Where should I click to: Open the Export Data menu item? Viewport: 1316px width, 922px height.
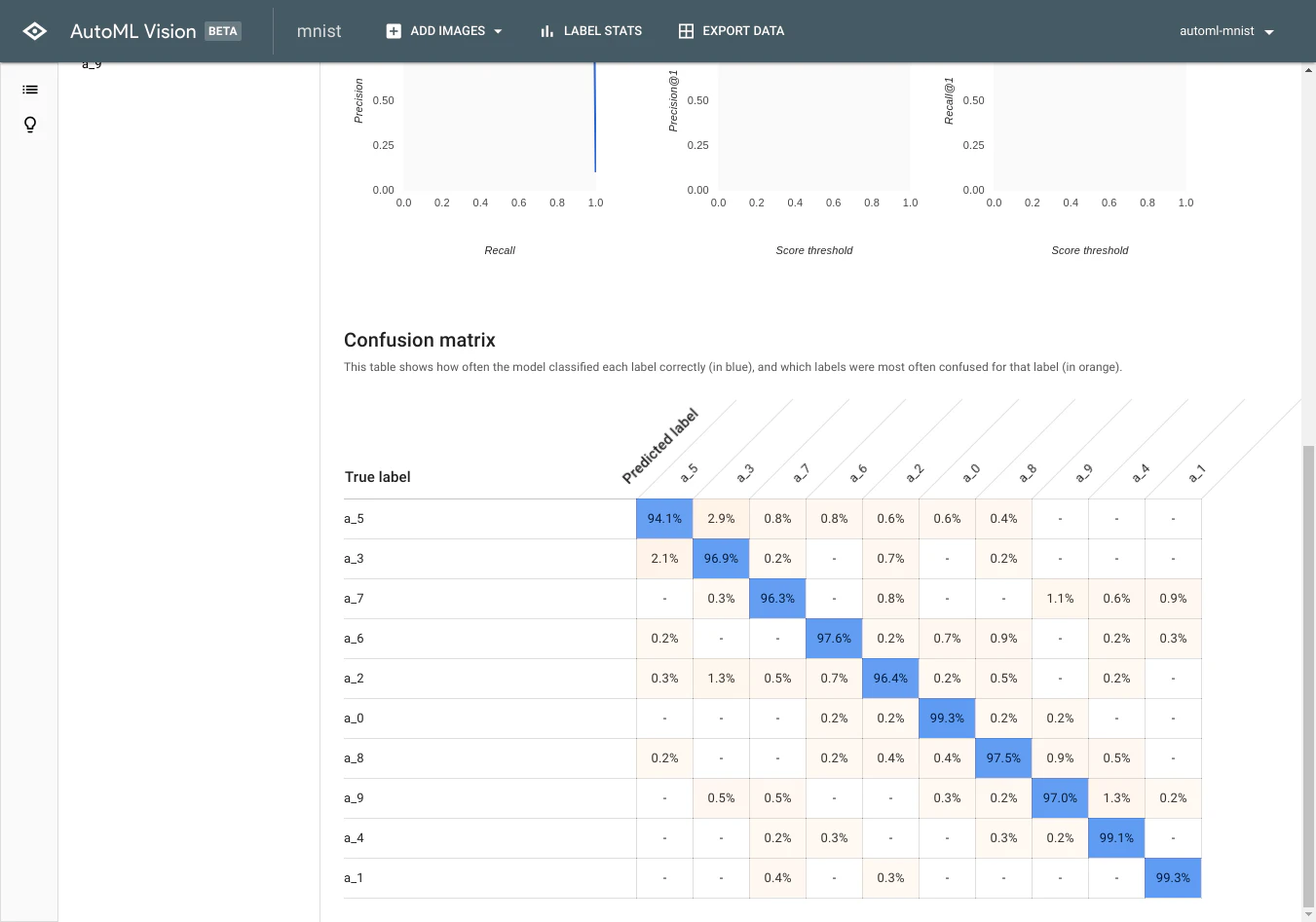(x=732, y=31)
